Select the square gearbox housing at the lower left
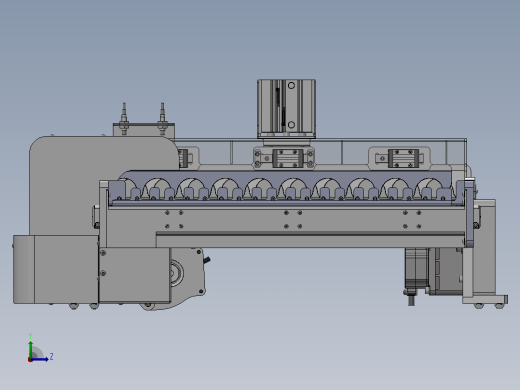 click(x=135, y=275)
